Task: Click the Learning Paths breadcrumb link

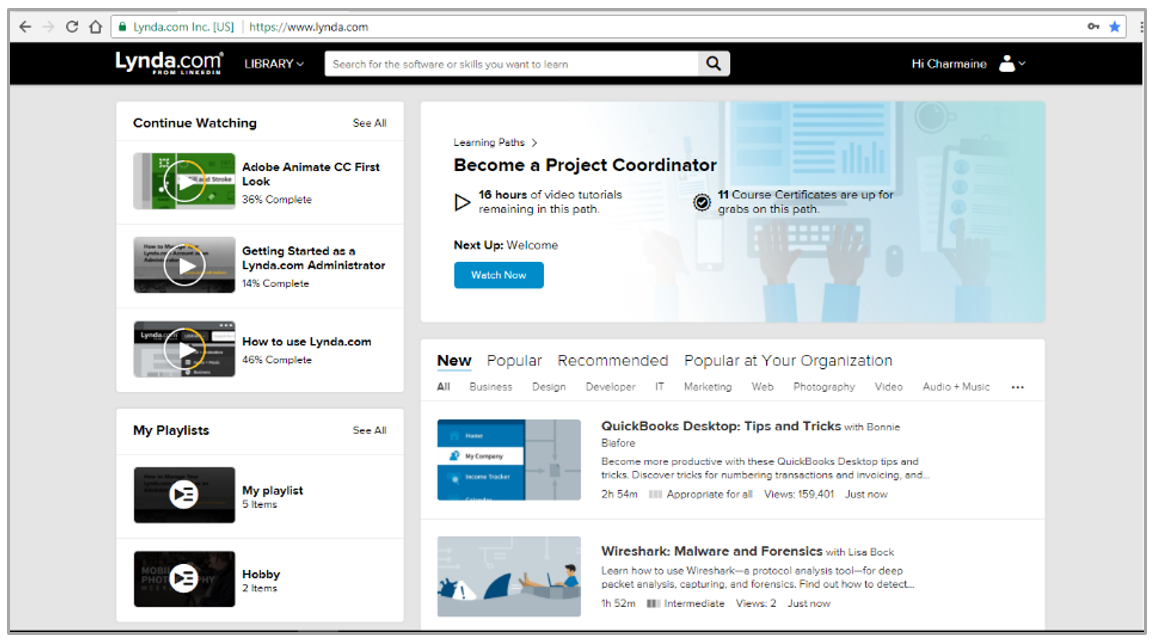Action: (489, 142)
